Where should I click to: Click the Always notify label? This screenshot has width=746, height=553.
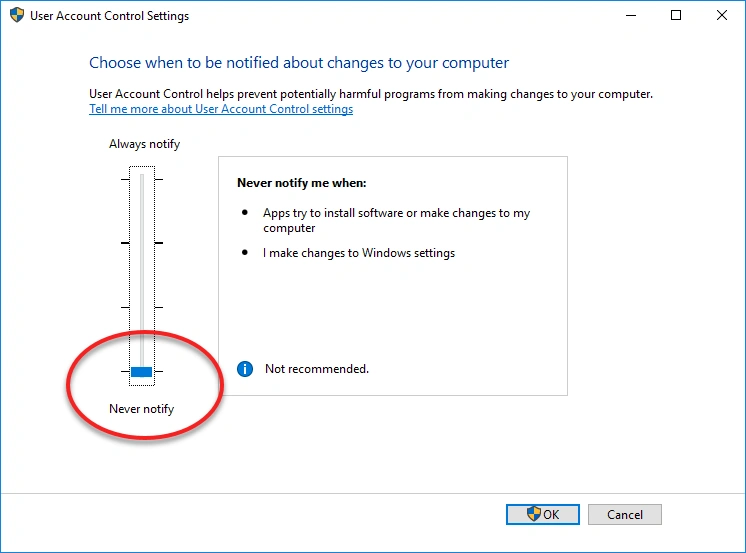[x=144, y=144]
